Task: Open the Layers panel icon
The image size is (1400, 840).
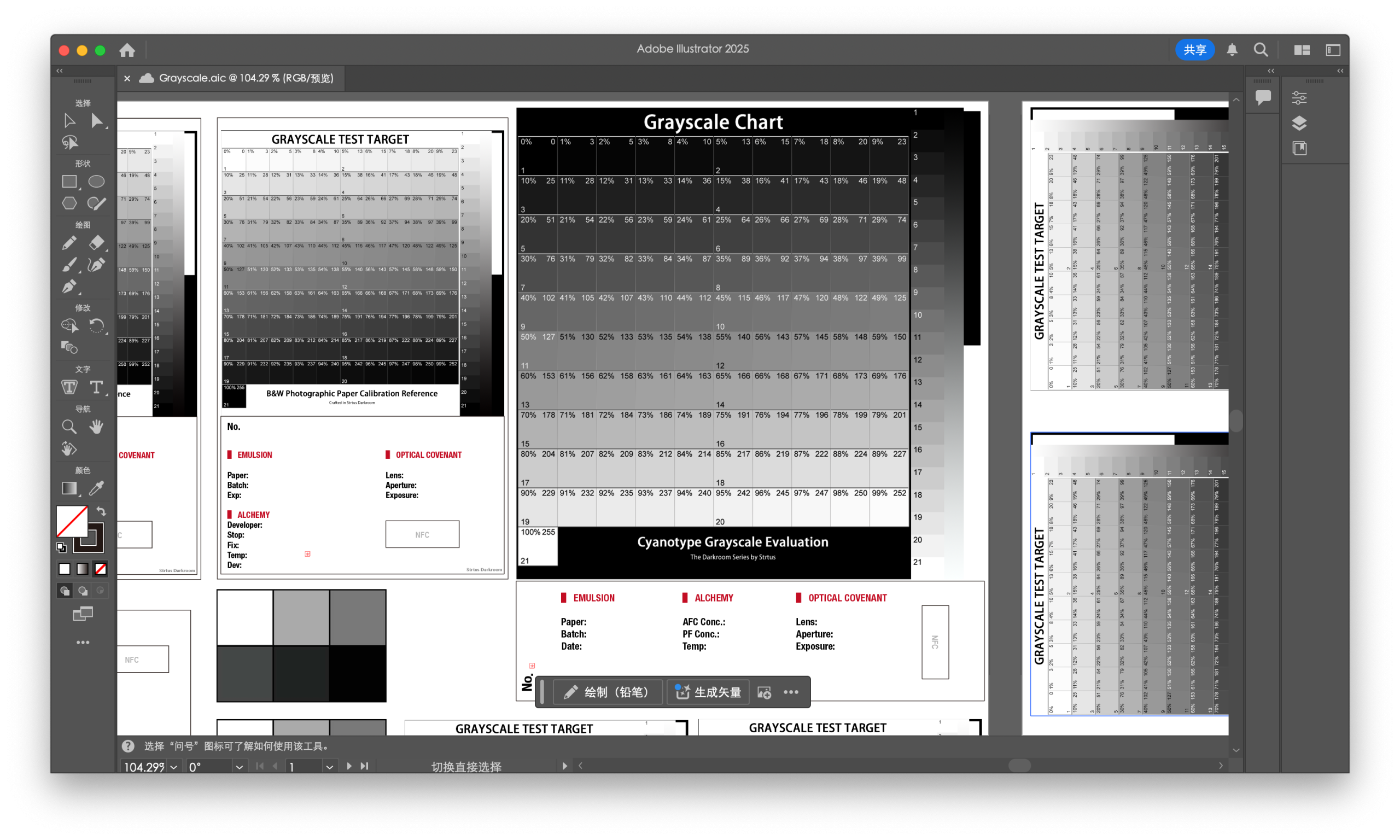Action: [x=1299, y=123]
